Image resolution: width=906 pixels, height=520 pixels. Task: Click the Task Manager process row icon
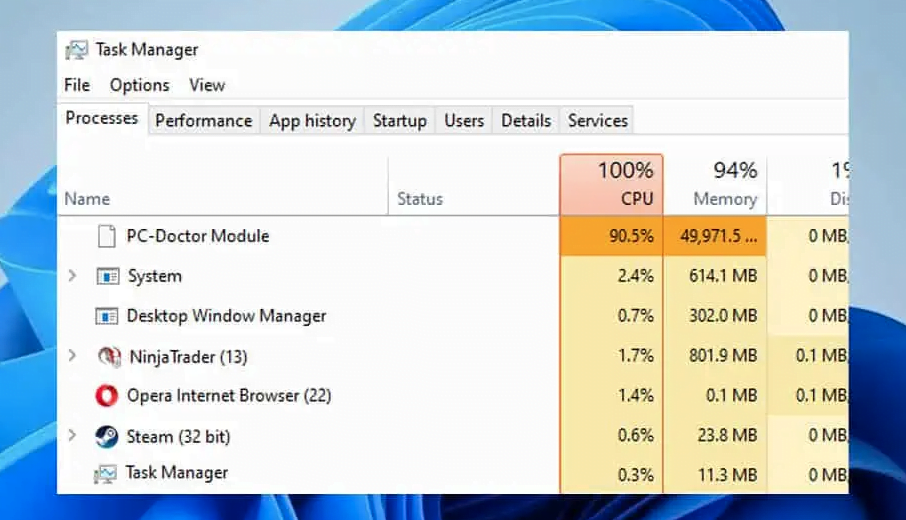click(105, 474)
